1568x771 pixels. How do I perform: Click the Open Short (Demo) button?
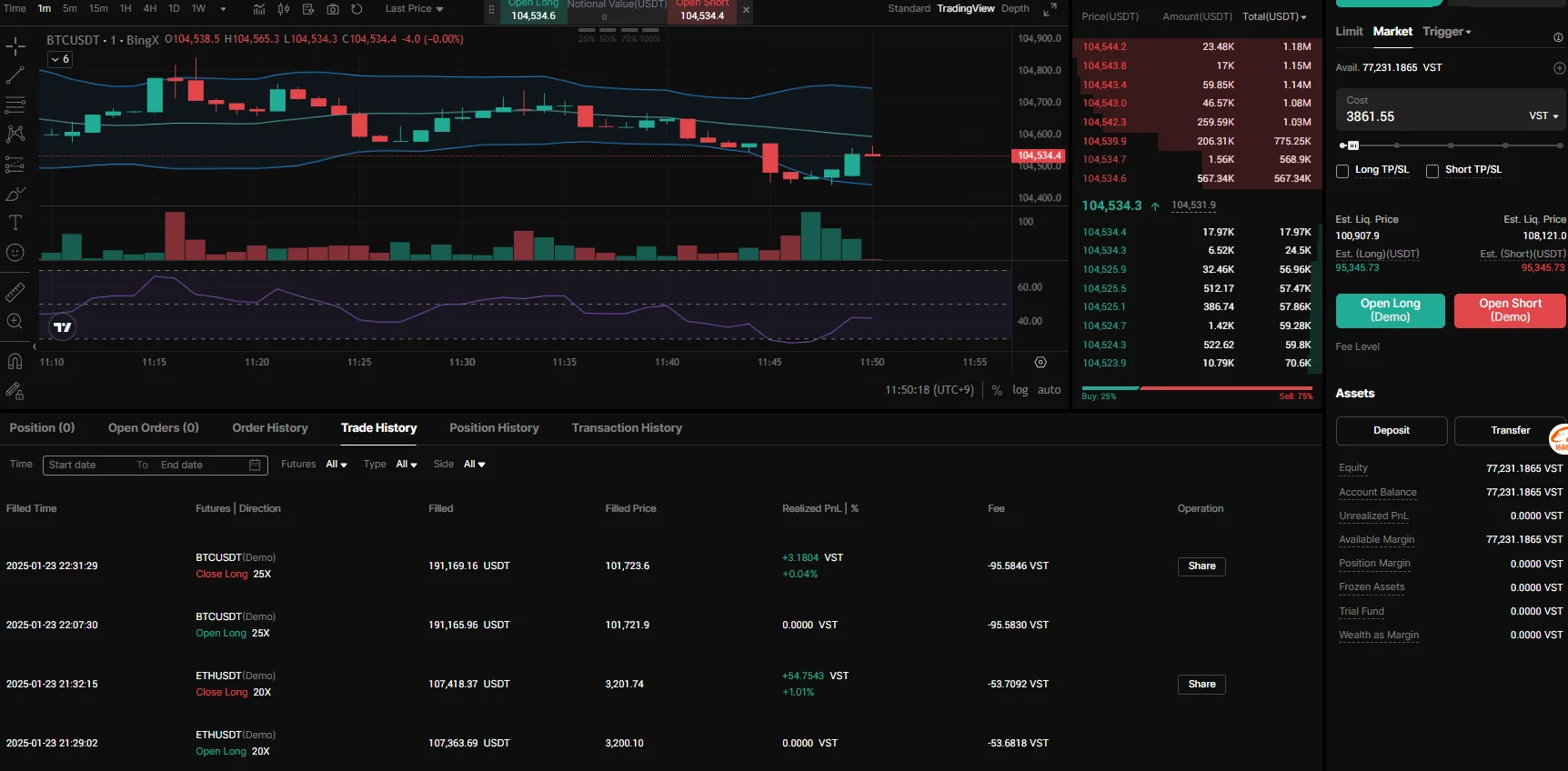coord(1510,311)
